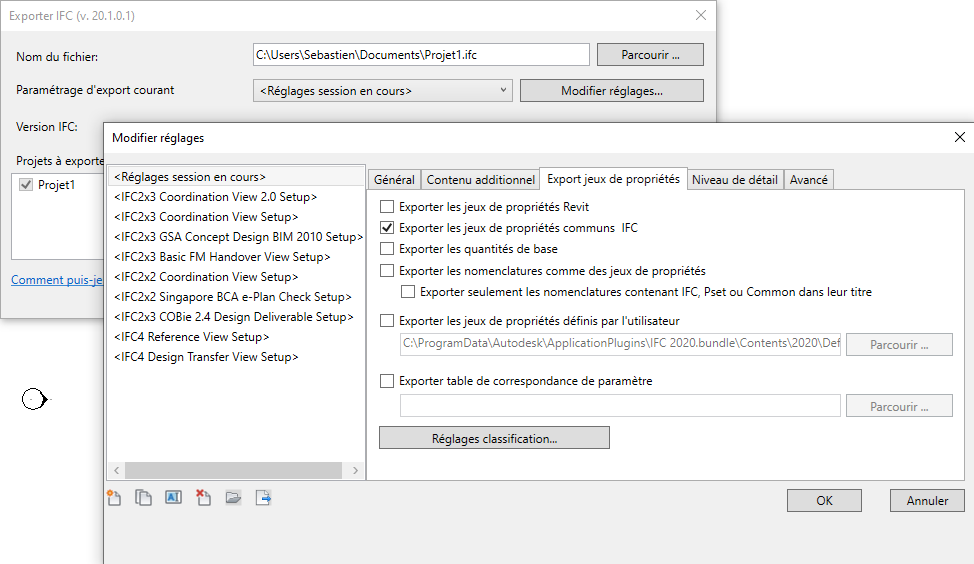Click Réglages classification button
Viewport: 974px width, 564px height.
(x=494, y=438)
